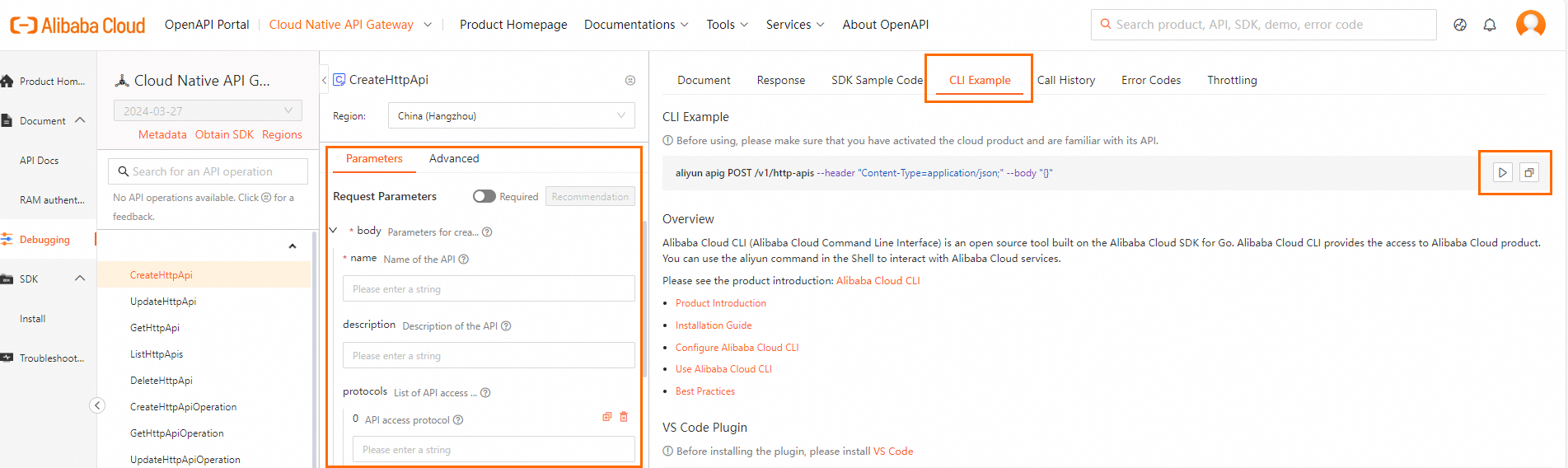The height and width of the screenshot is (468, 1568).
Task: Select the Advanced tab
Action: (x=454, y=158)
